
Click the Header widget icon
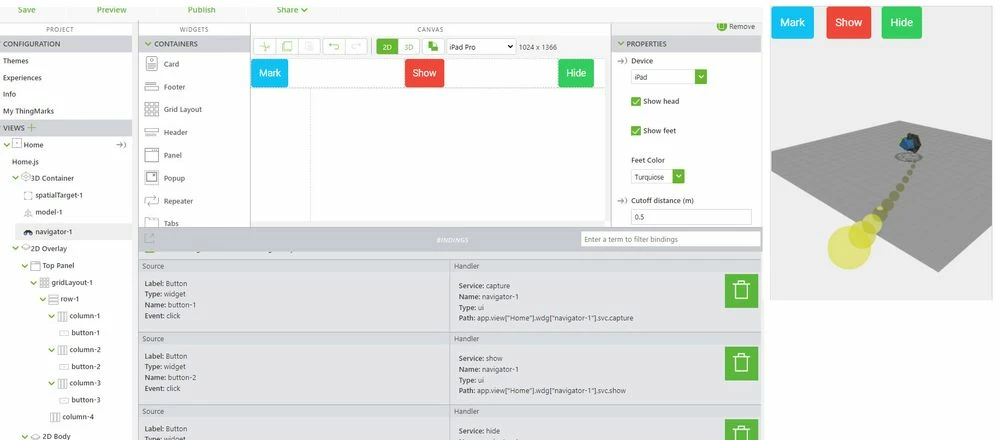tap(152, 132)
